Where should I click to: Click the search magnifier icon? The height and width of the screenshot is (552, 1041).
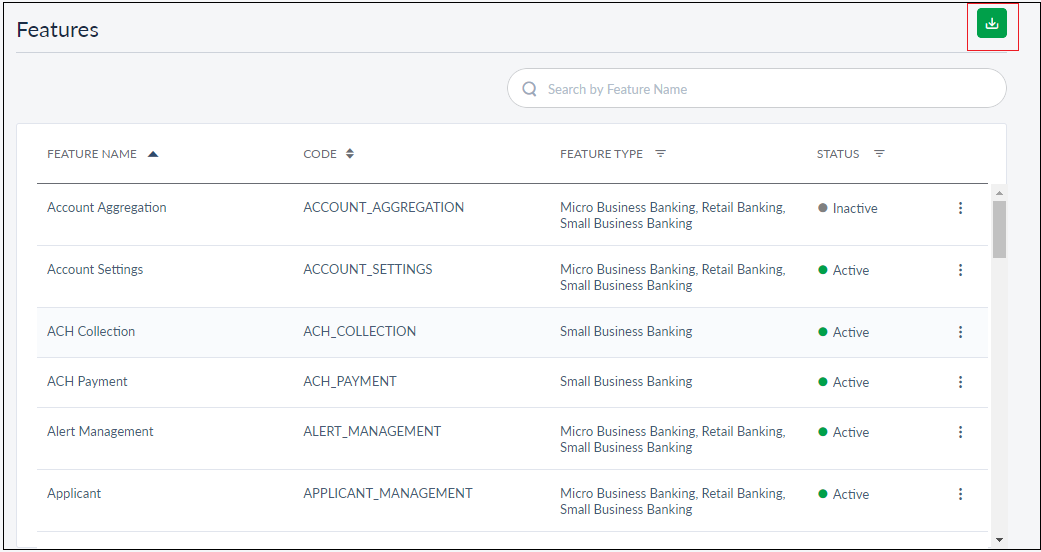[529, 89]
